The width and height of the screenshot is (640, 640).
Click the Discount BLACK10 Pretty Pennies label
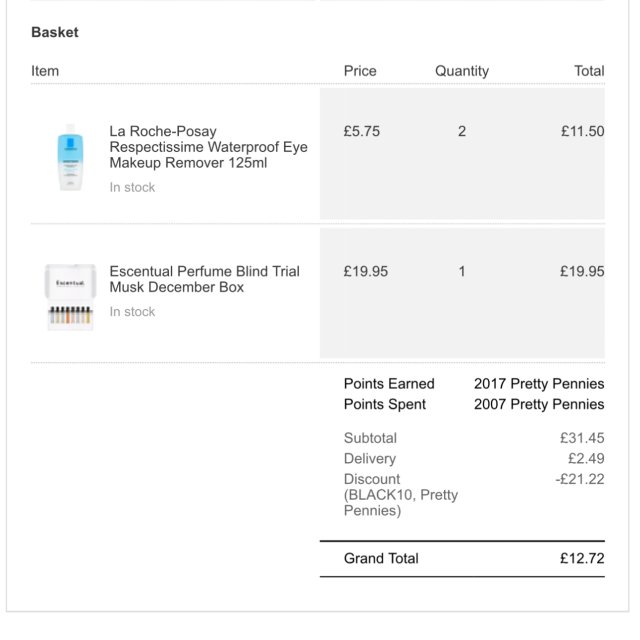[400, 495]
